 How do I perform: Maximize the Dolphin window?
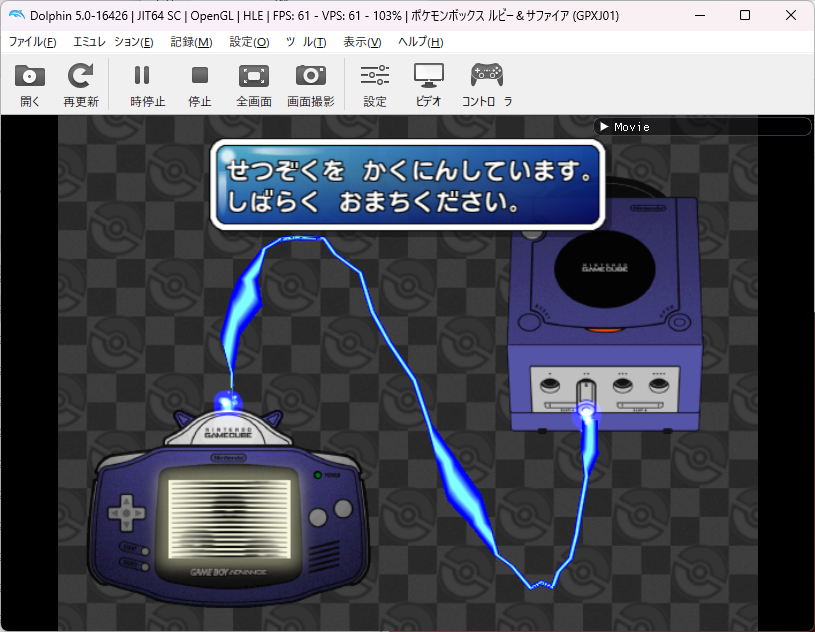[x=745, y=15]
